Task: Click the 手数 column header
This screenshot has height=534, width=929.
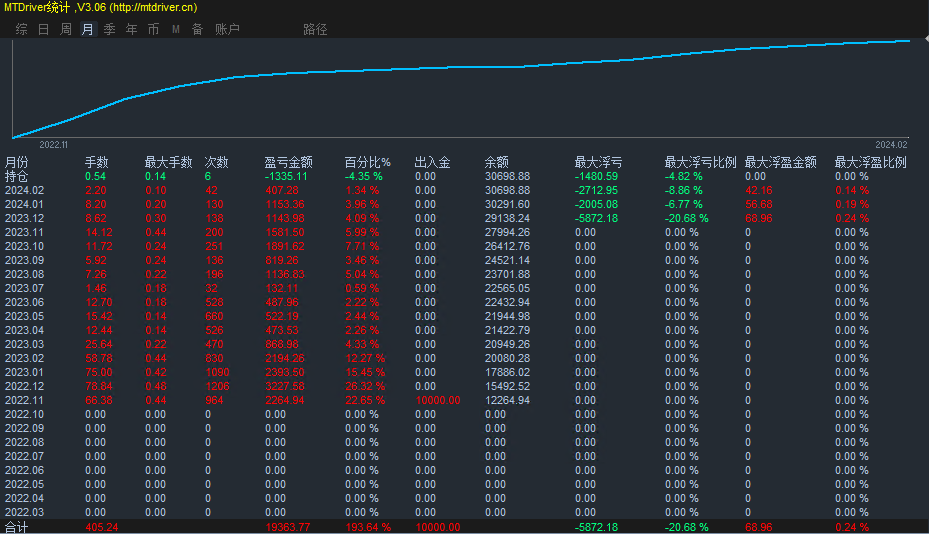Action: [97, 162]
